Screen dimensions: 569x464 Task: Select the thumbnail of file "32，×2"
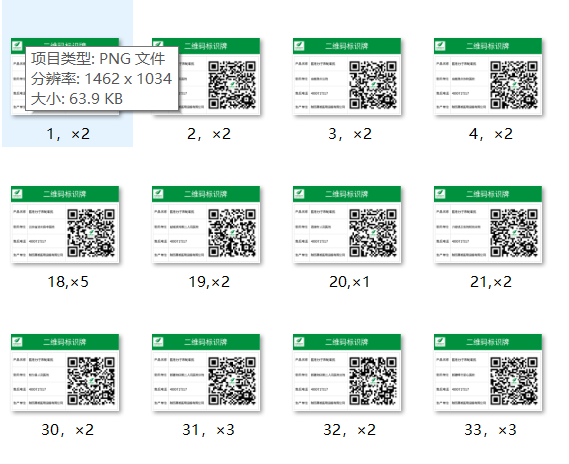(x=347, y=373)
